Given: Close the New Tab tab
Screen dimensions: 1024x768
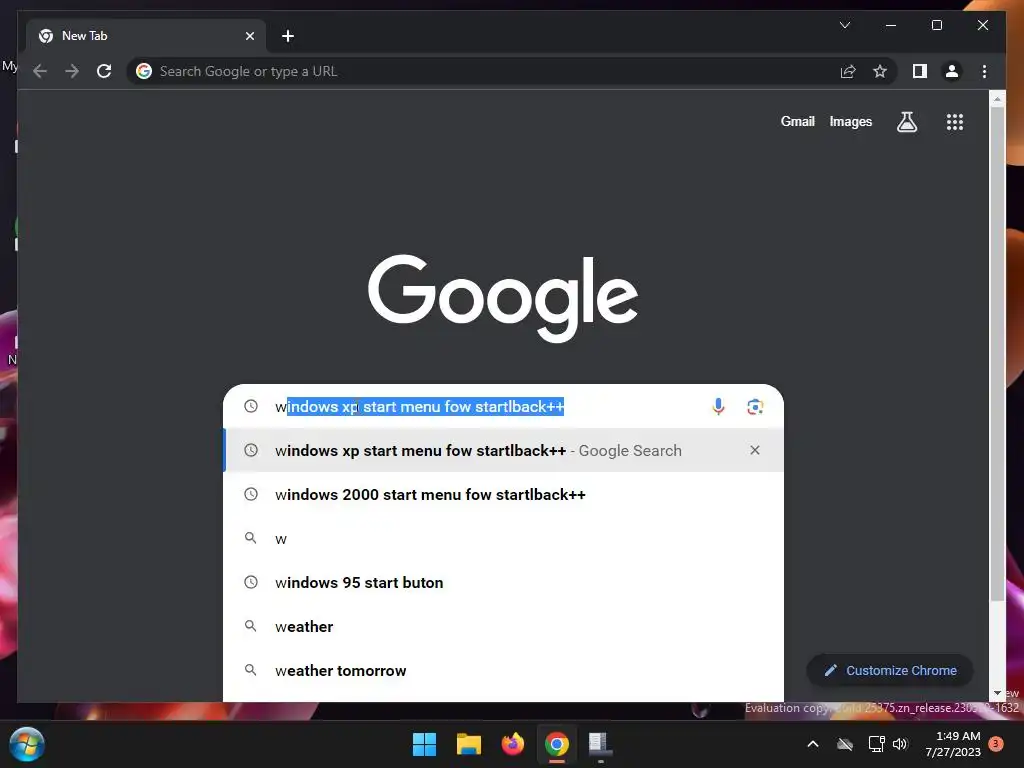Looking at the screenshot, I should click(x=249, y=36).
